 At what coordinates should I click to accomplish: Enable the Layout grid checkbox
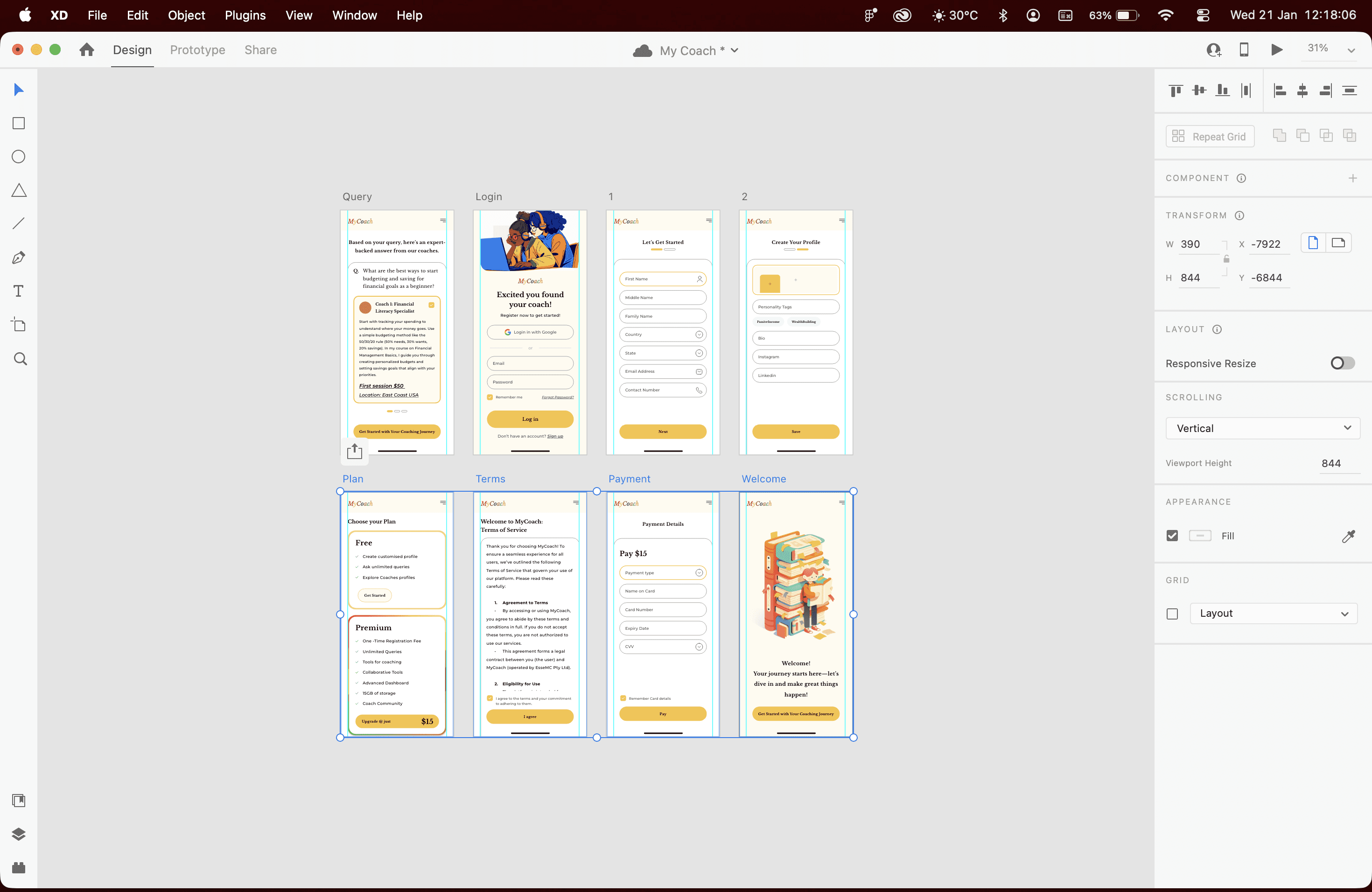[1172, 613]
